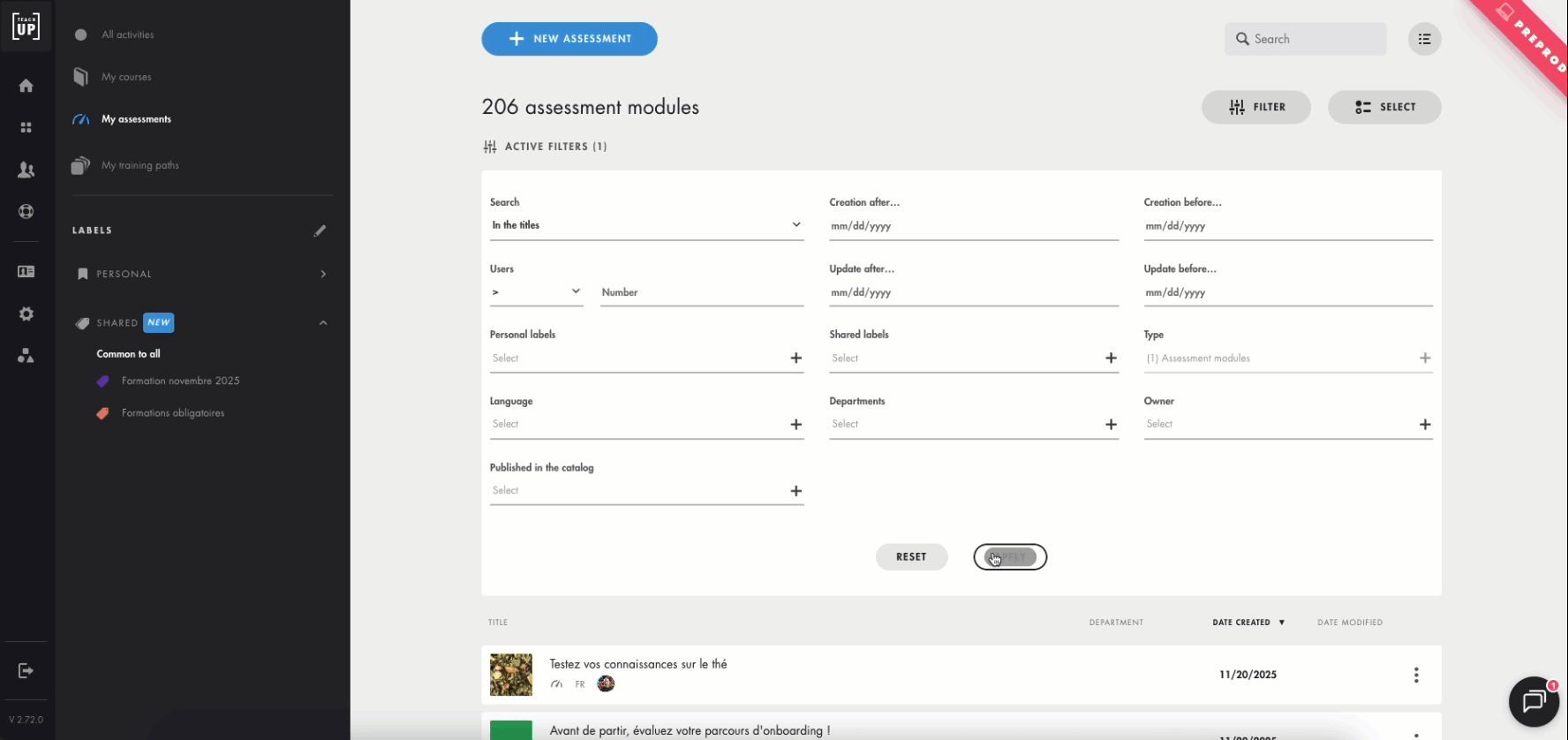Click the settings gear in sidebar
Image resolution: width=1568 pixels, height=740 pixels.
tap(26, 314)
